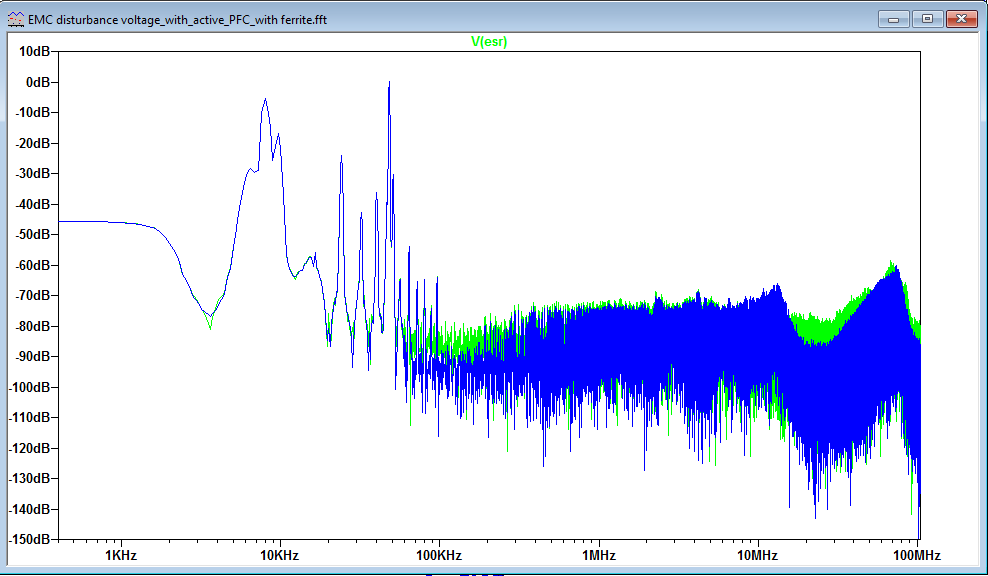Click the -80dB axis label

click(33, 326)
